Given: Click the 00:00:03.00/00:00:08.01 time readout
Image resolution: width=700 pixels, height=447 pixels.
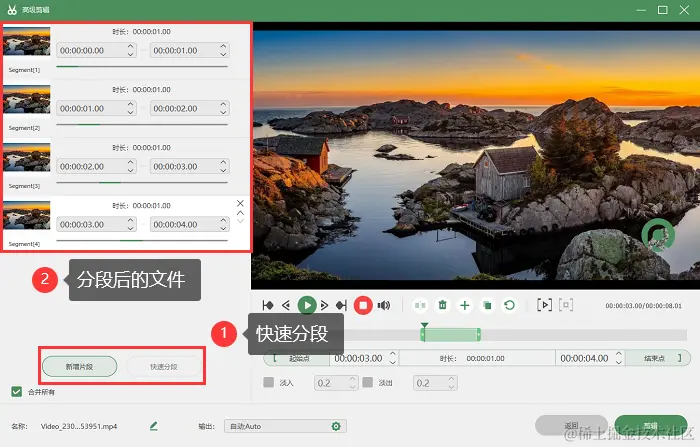Looking at the screenshot, I should pyautogui.click(x=643, y=306).
